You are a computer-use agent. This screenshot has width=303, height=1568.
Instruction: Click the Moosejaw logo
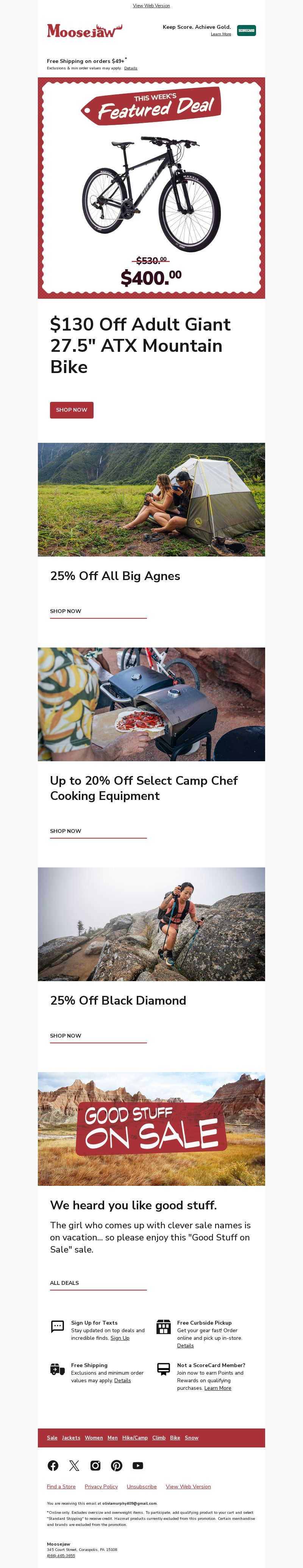pos(84,30)
